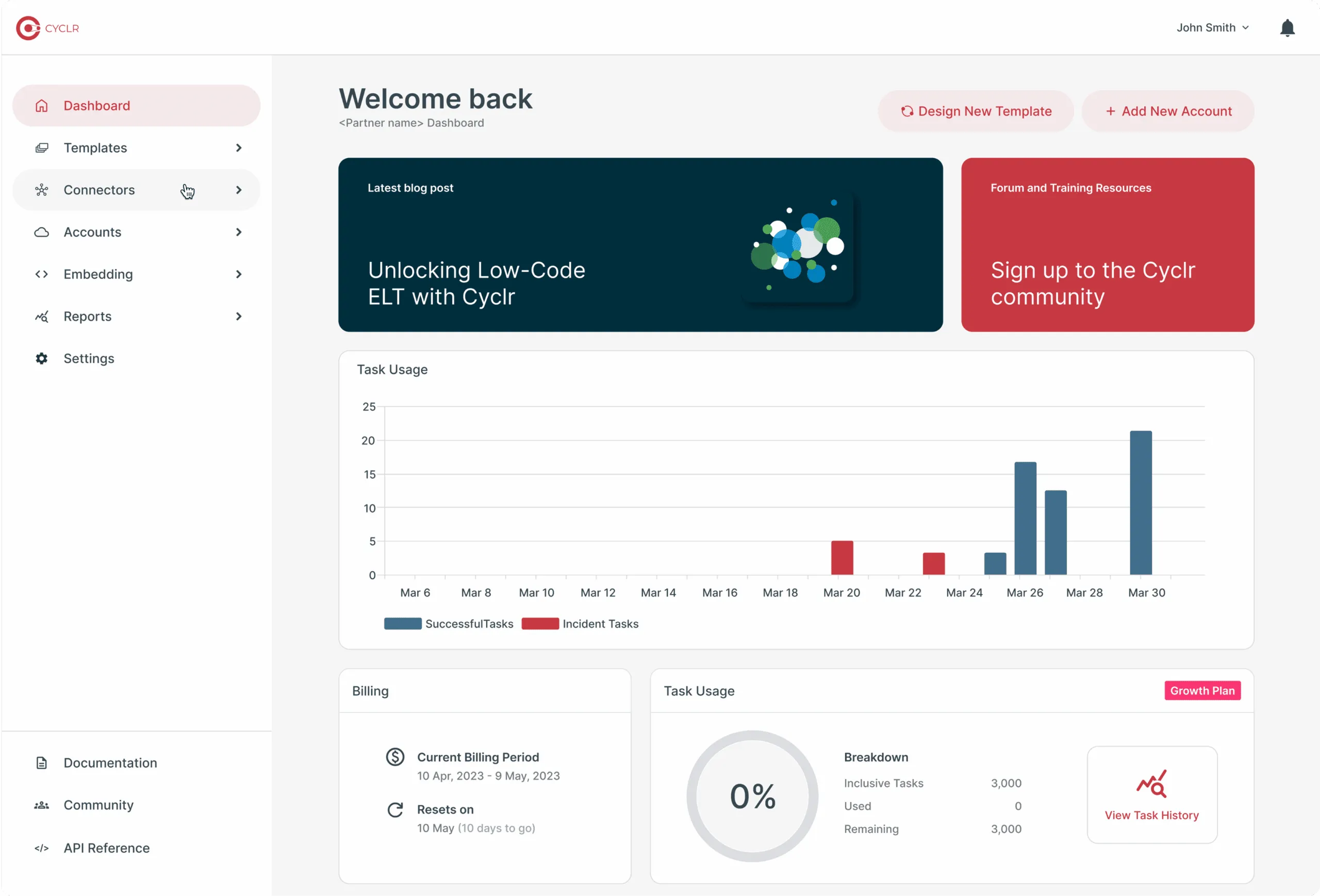Screen dimensions: 1320x896
Task: Click the 0% task usage progress ring
Action: [x=753, y=796]
